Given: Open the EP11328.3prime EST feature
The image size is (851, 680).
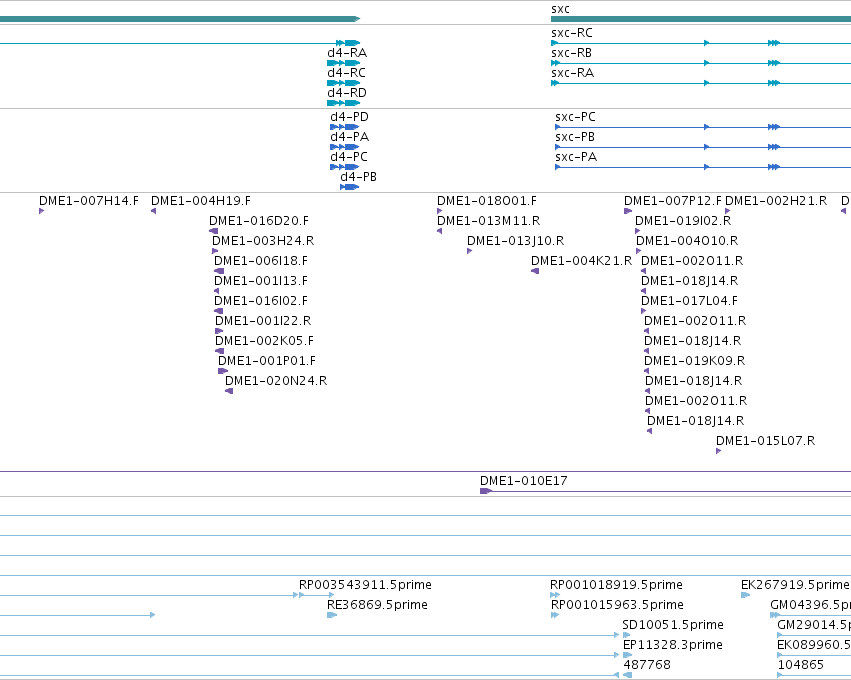Looking at the screenshot, I should click(628, 656).
